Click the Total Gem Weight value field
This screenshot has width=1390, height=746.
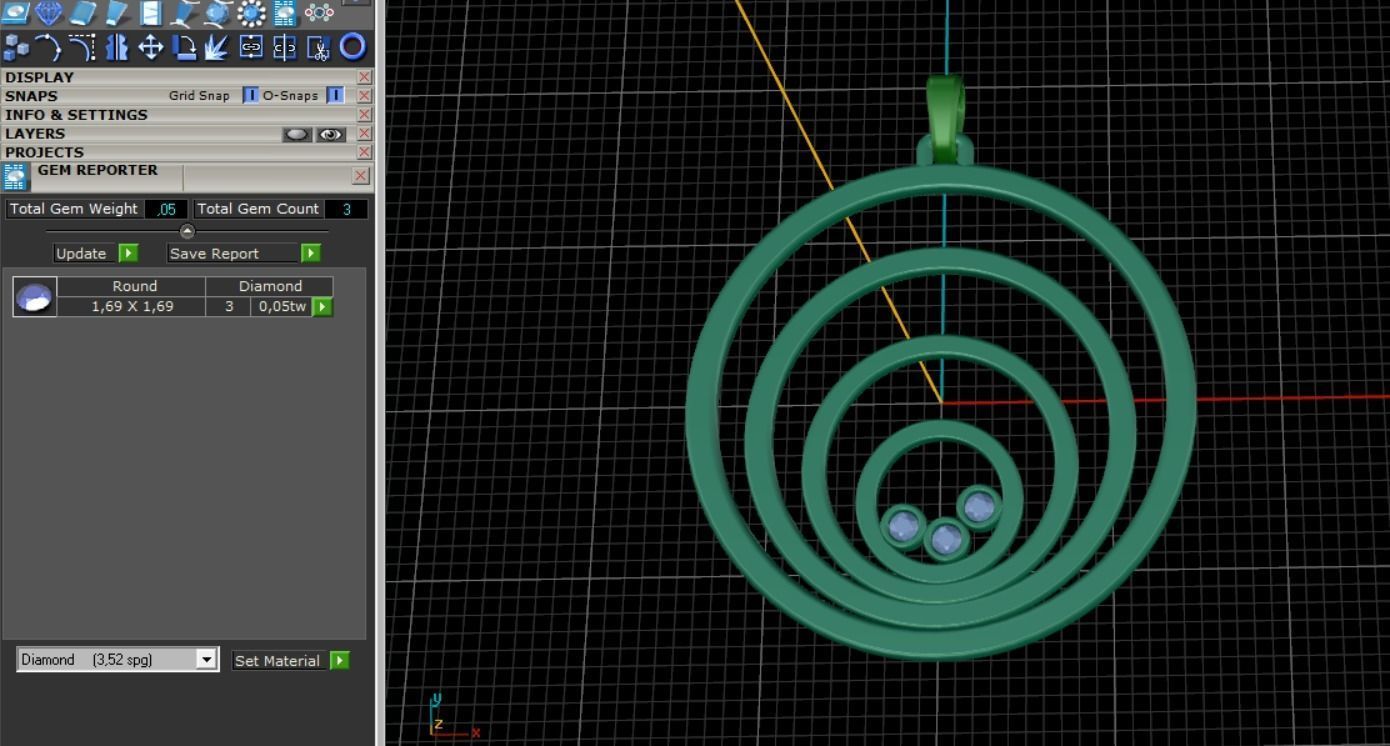pos(166,209)
